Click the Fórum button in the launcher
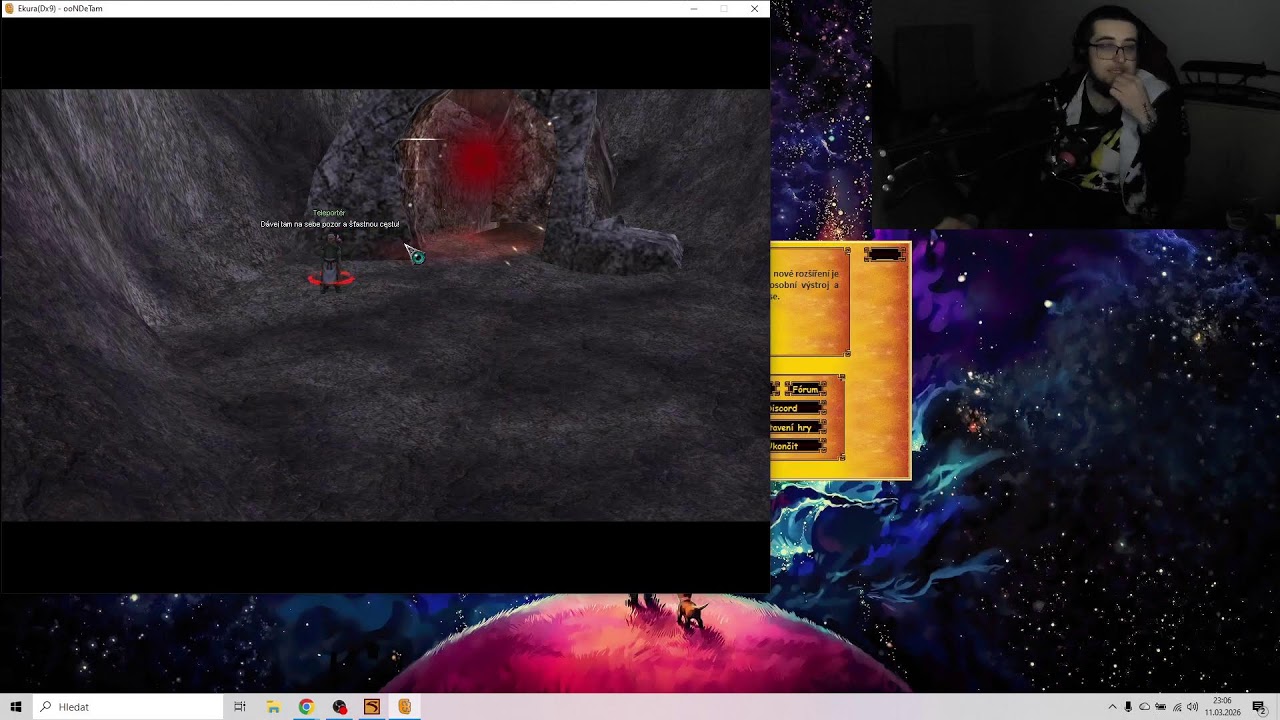The image size is (1280, 720). [805, 389]
